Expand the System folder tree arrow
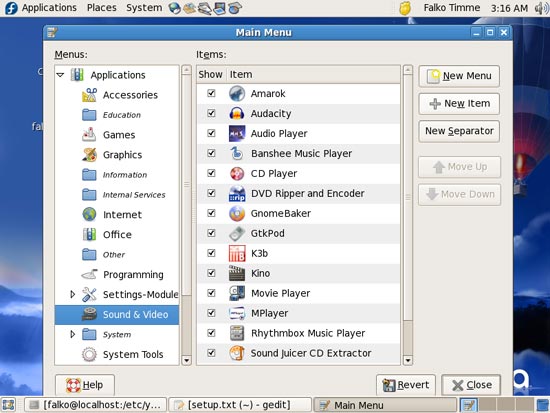Screen dimensions: 550x413 point(72,334)
